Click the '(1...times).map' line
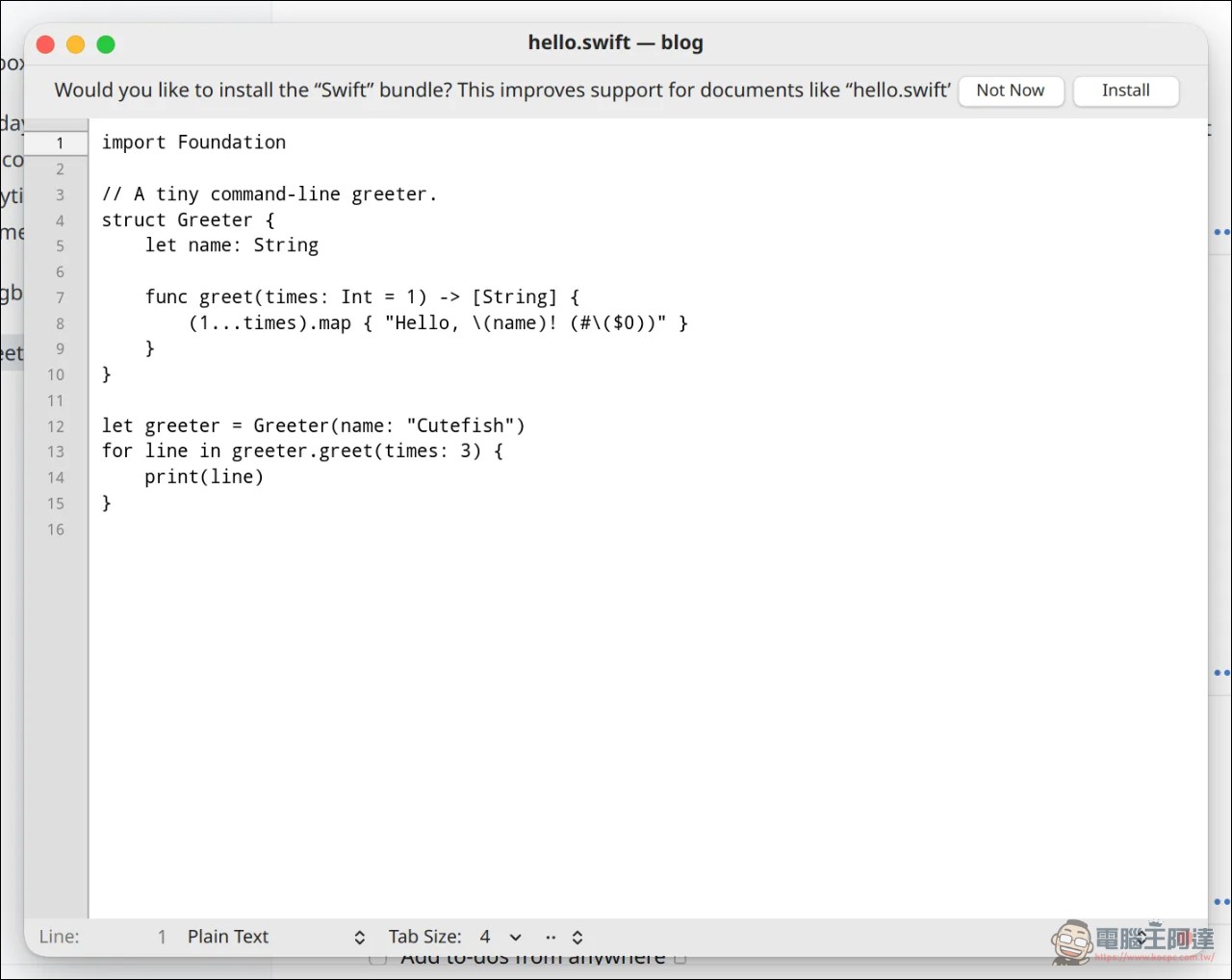Screen dimensions: 1232x980 [438, 323]
